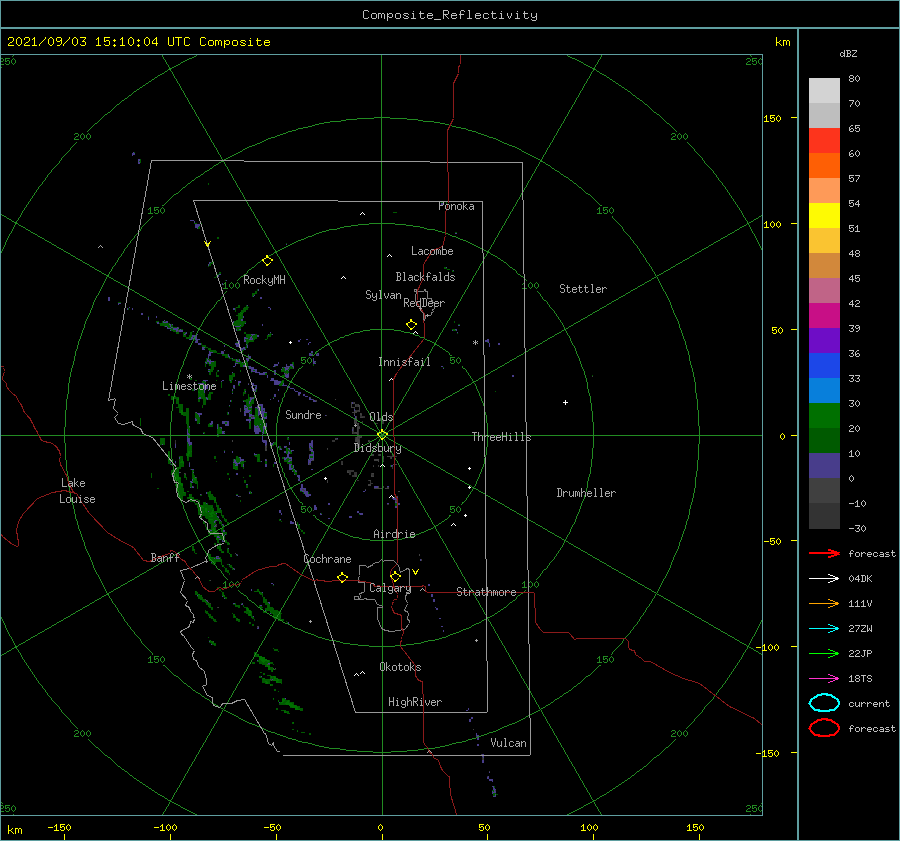900x841 pixels.
Task: Click the cyan current ellipse icon
Action: pos(824,703)
